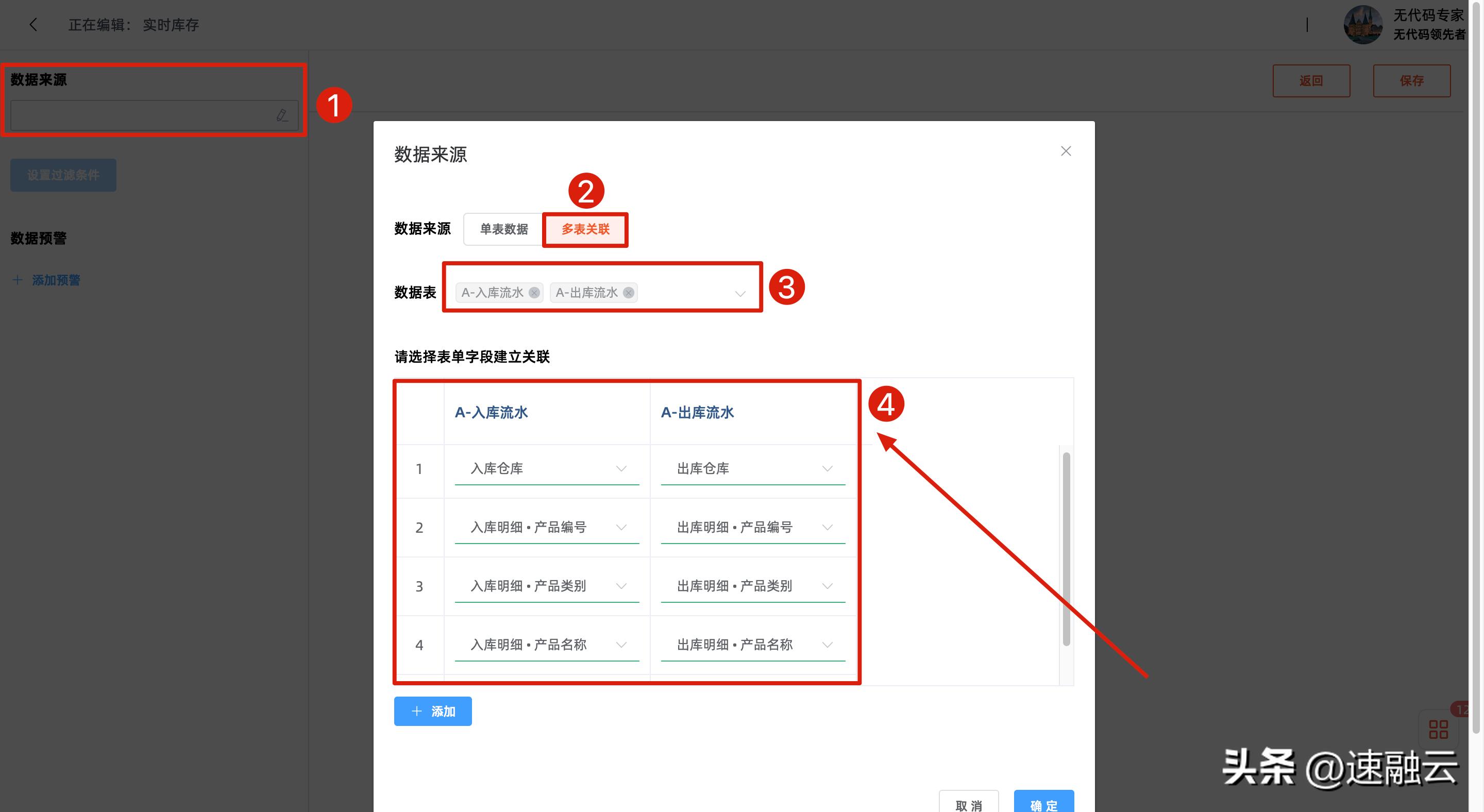The height and width of the screenshot is (812, 1484).
Task: Remove the A-出库流水 table tag
Action: 628,293
